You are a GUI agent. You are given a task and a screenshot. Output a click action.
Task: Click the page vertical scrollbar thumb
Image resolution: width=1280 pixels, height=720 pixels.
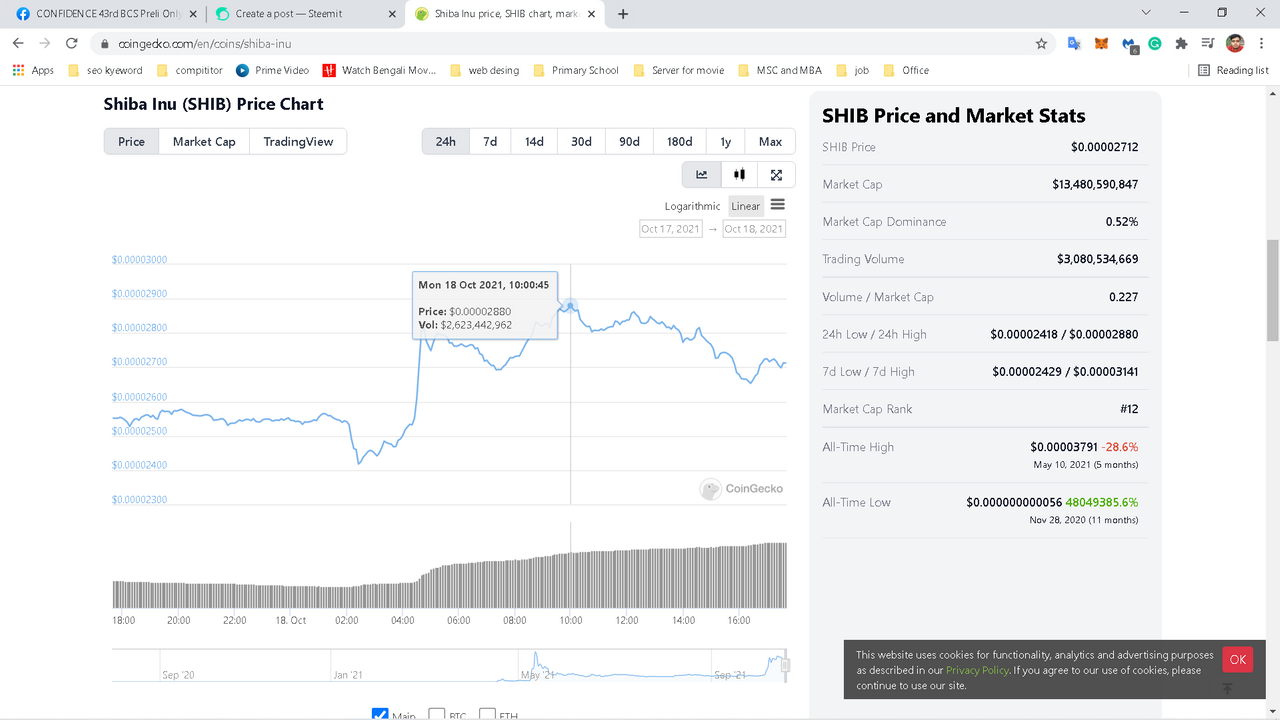1272,290
